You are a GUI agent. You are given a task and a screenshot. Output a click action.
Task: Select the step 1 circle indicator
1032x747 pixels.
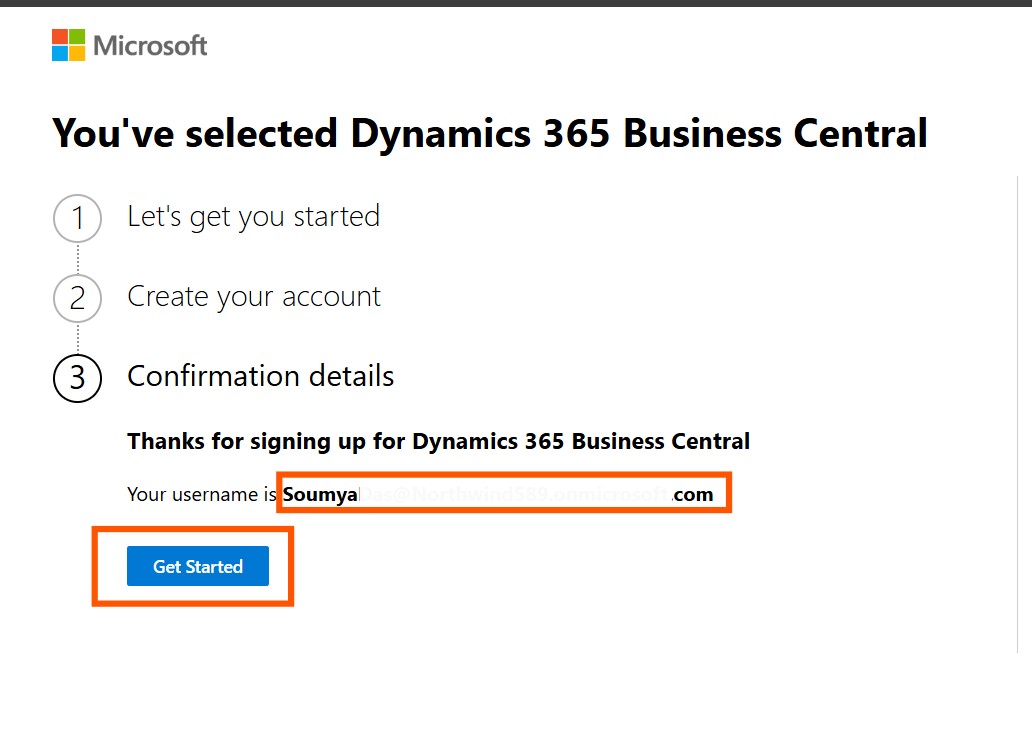pyautogui.click(x=77, y=218)
